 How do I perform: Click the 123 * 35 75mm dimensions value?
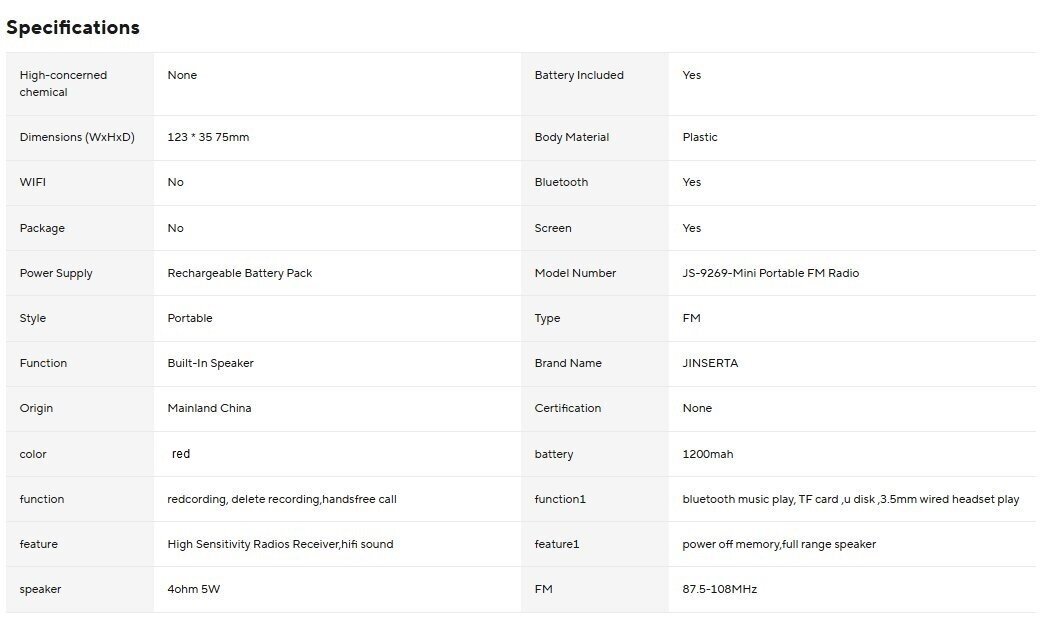pyautogui.click(x=208, y=137)
